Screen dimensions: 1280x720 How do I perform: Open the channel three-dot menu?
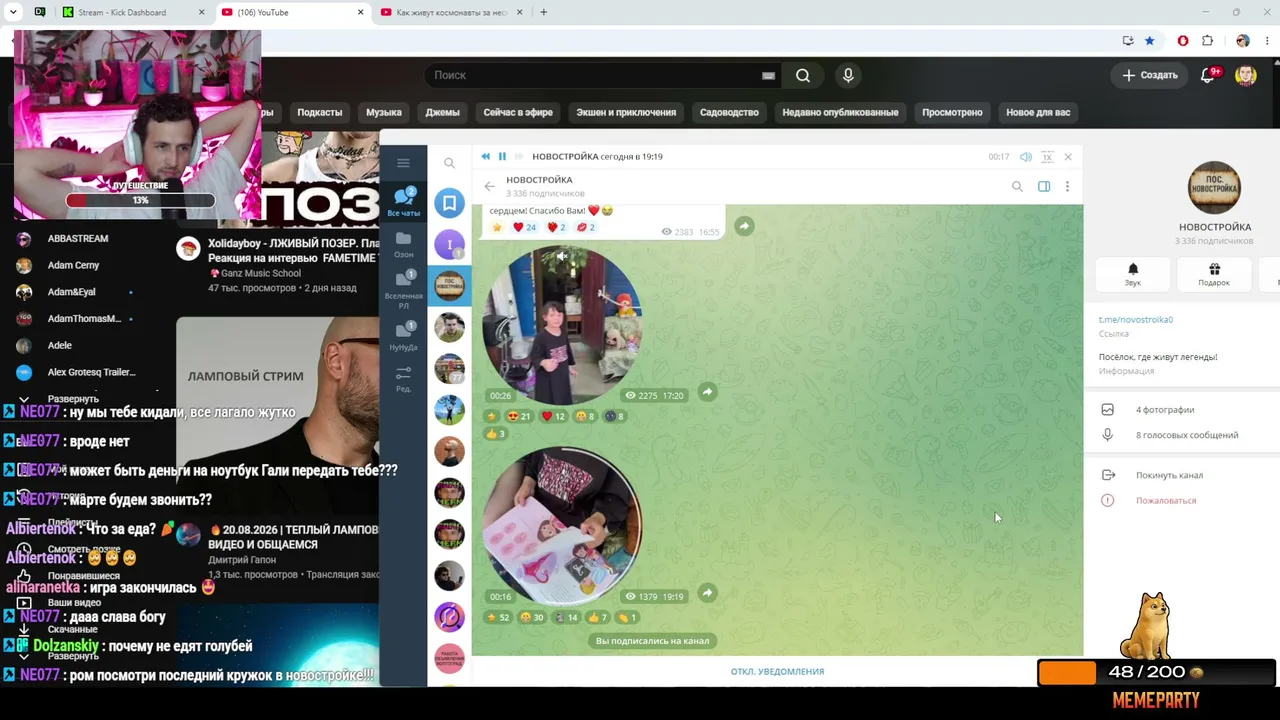click(1067, 186)
